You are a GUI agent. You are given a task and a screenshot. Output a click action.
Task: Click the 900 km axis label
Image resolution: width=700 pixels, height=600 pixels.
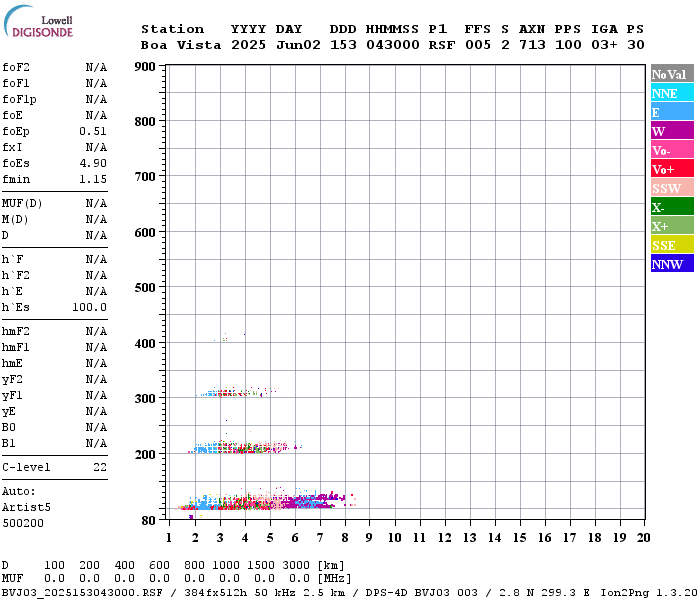click(145, 67)
